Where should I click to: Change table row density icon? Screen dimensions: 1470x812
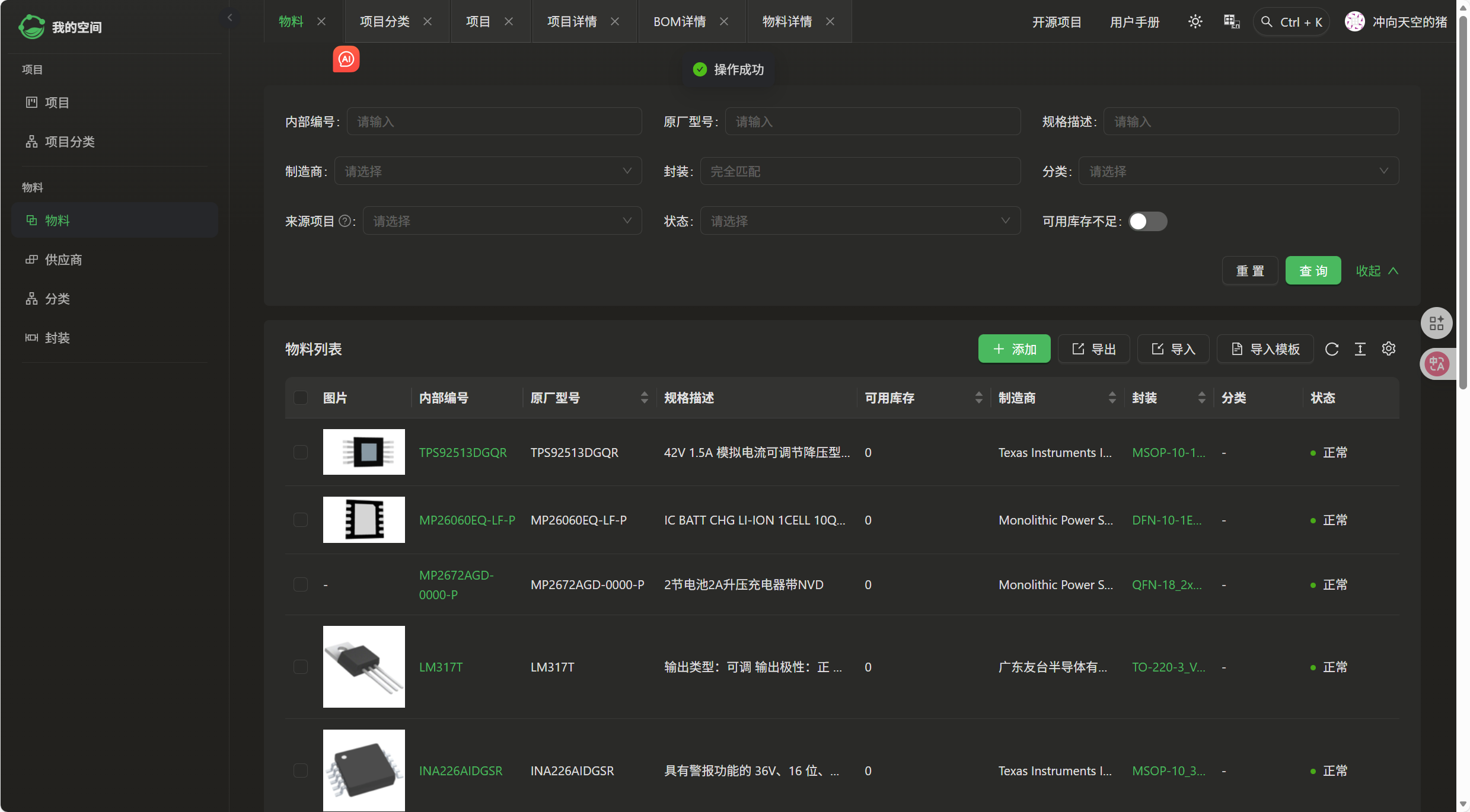[1360, 349]
